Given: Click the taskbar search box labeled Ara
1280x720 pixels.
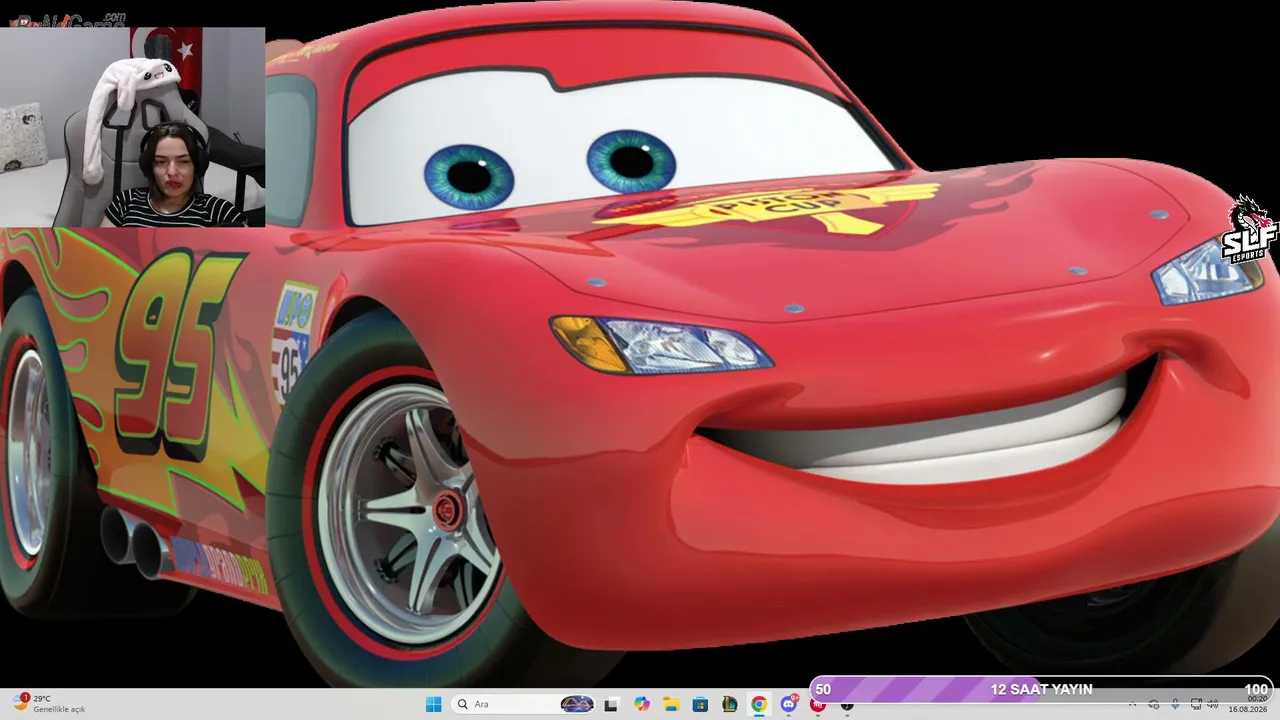Looking at the screenshot, I should click(x=524, y=704).
